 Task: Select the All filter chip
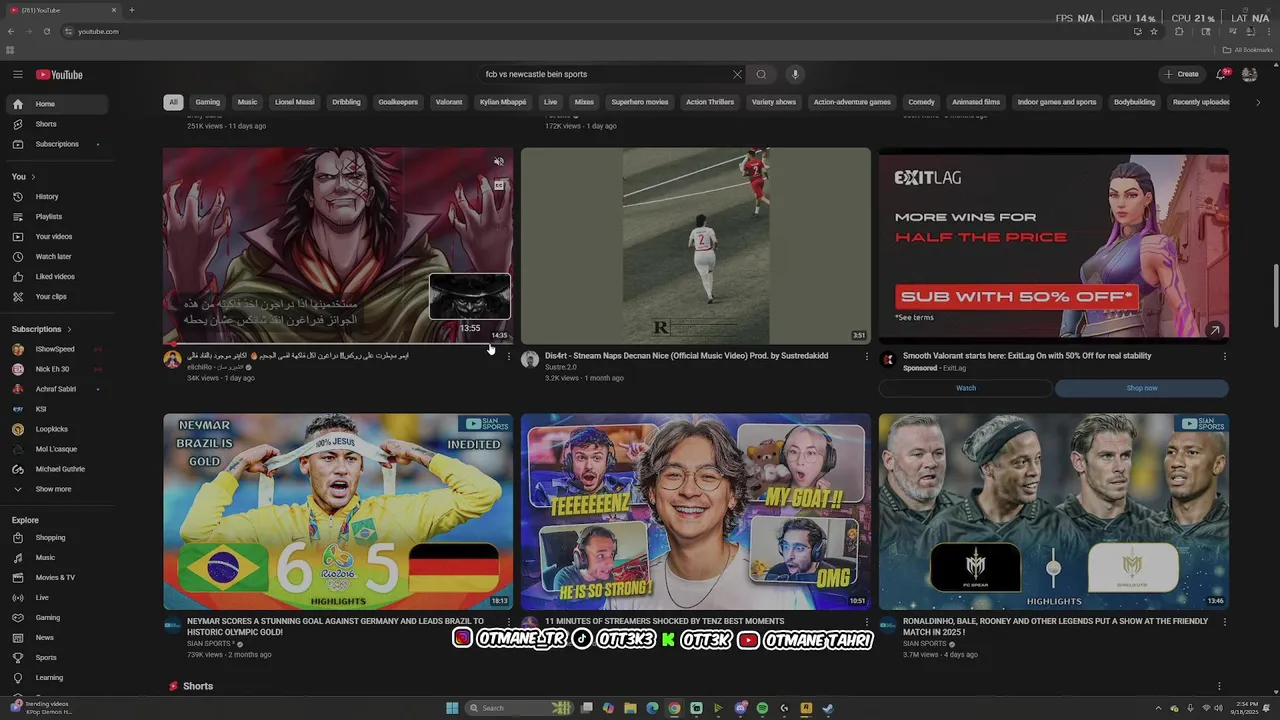point(173,102)
